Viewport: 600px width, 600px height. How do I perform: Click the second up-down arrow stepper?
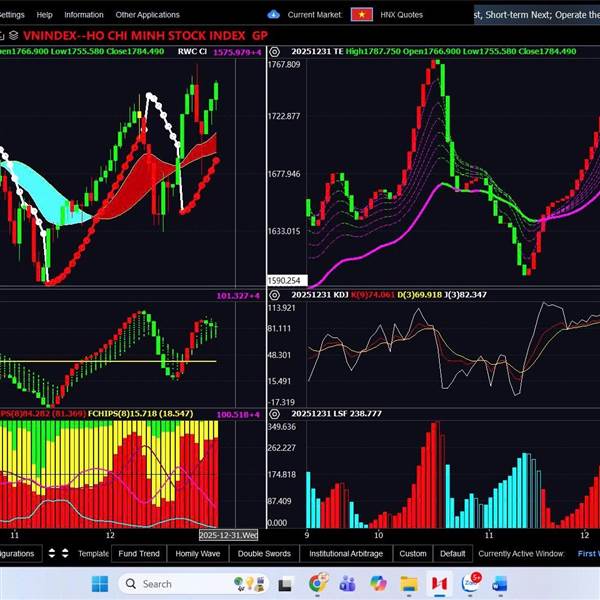click(66, 553)
